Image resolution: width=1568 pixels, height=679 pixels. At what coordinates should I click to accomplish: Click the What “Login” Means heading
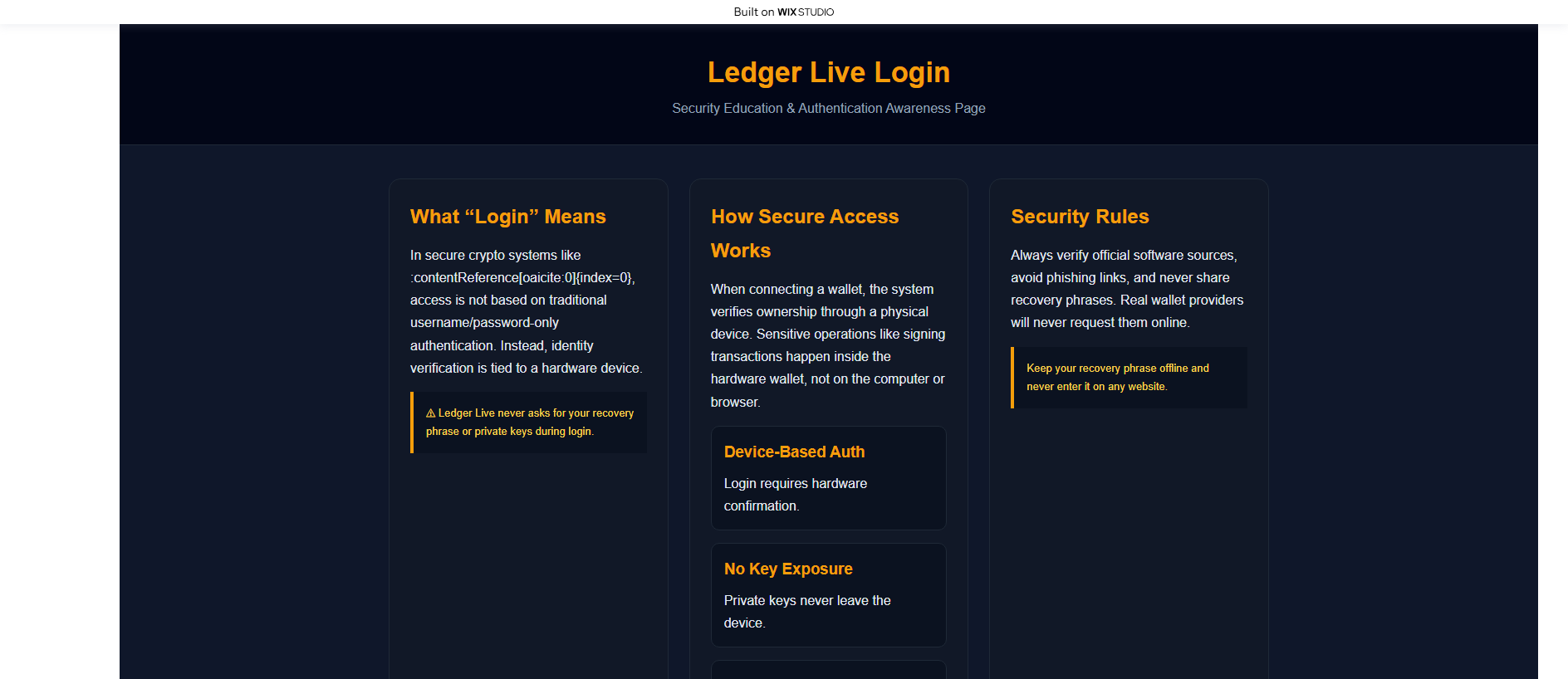pos(508,217)
